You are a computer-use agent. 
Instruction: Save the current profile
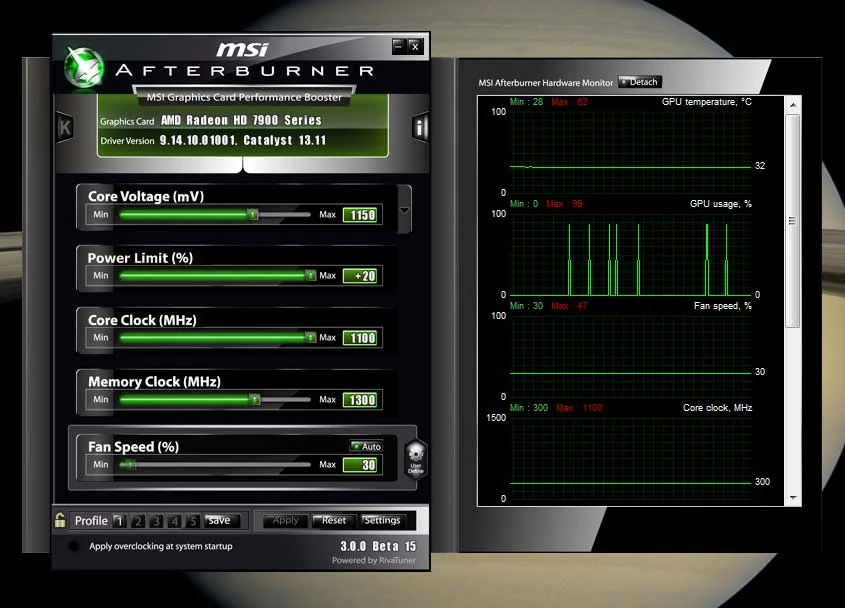coord(221,521)
